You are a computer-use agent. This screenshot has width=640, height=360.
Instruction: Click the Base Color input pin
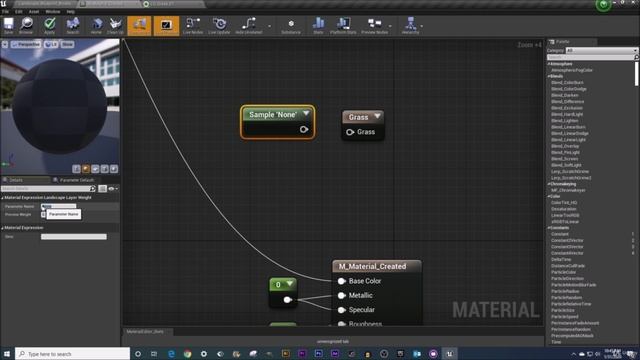(x=342, y=281)
